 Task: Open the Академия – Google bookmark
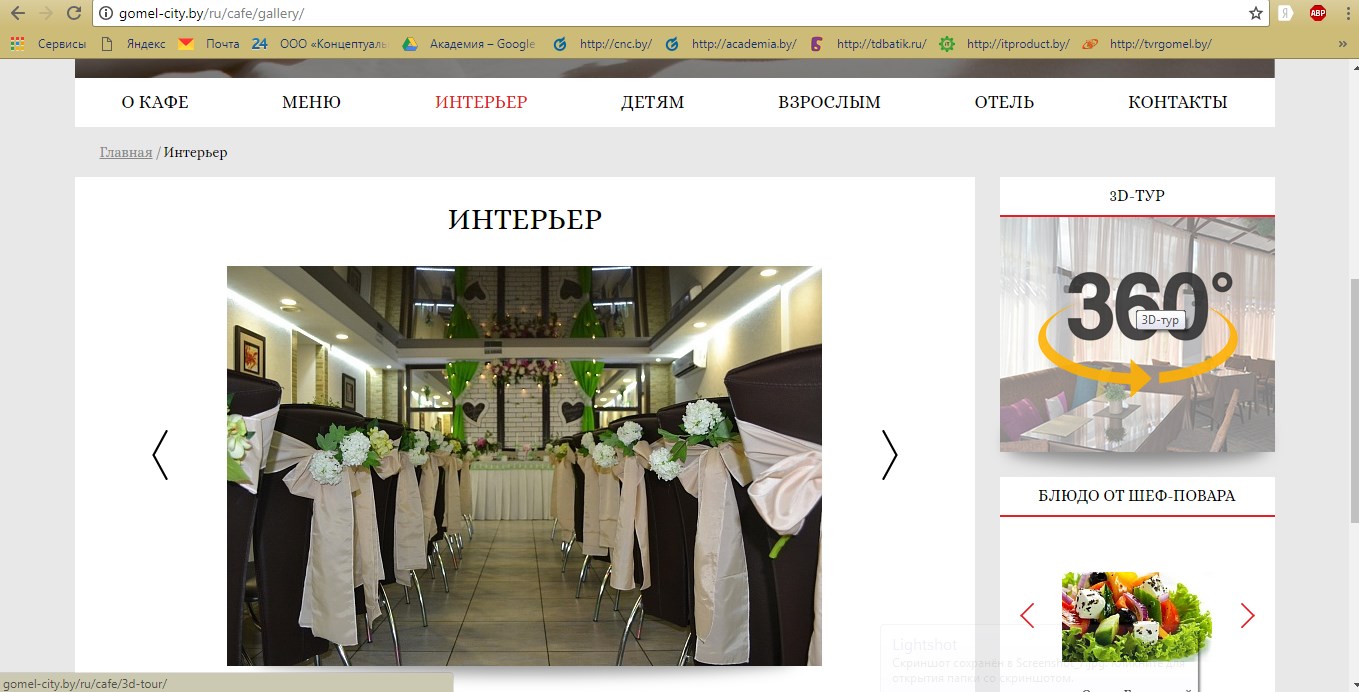469,44
